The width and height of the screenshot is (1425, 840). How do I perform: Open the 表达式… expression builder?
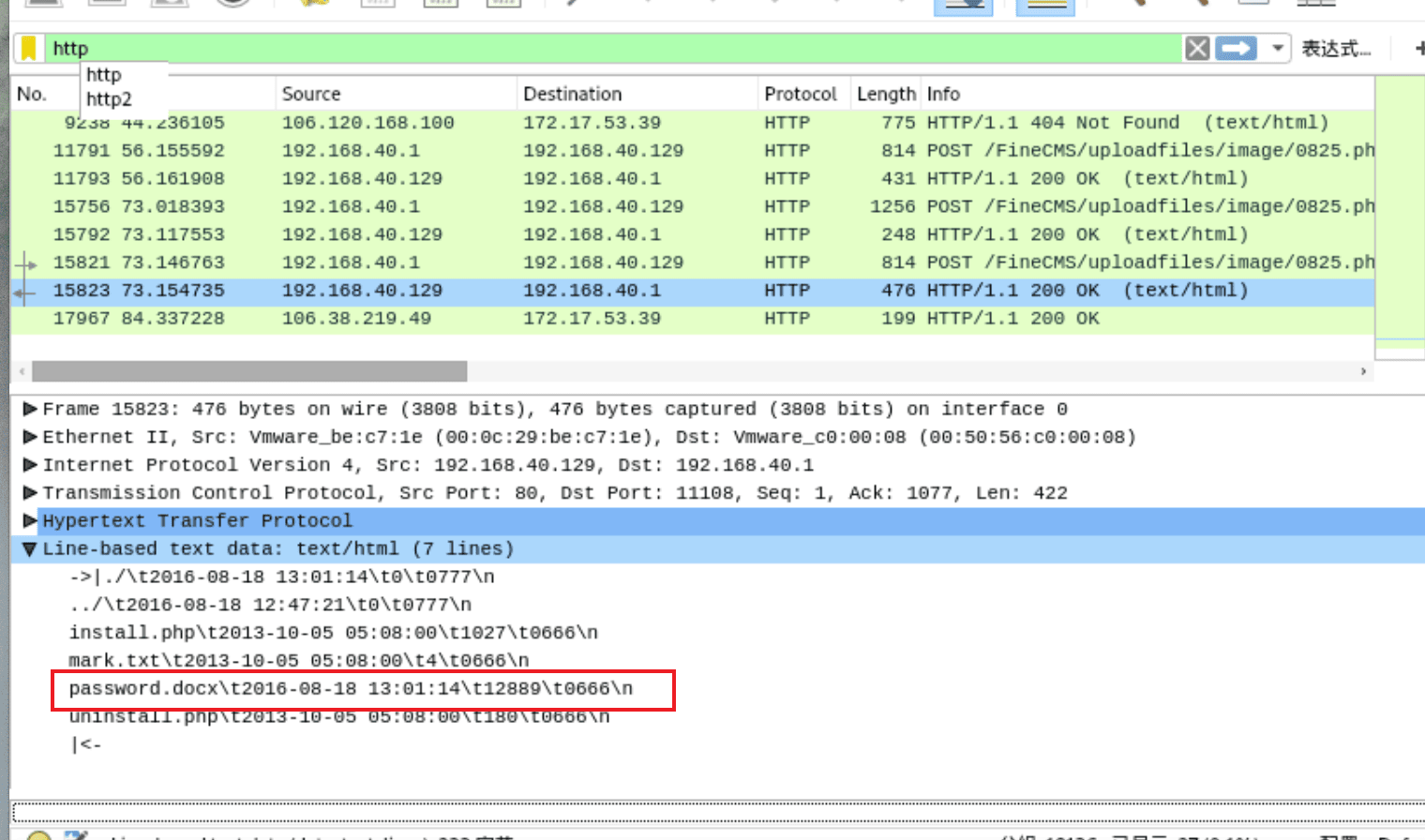click(1336, 48)
